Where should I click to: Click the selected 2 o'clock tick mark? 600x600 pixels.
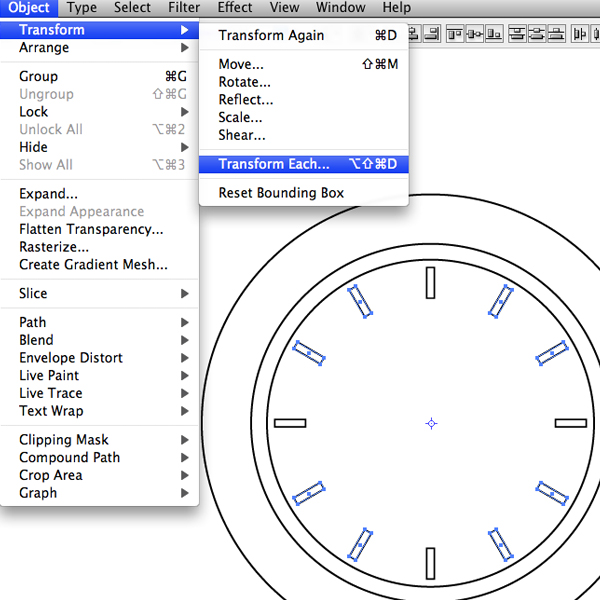click(552, 353)
